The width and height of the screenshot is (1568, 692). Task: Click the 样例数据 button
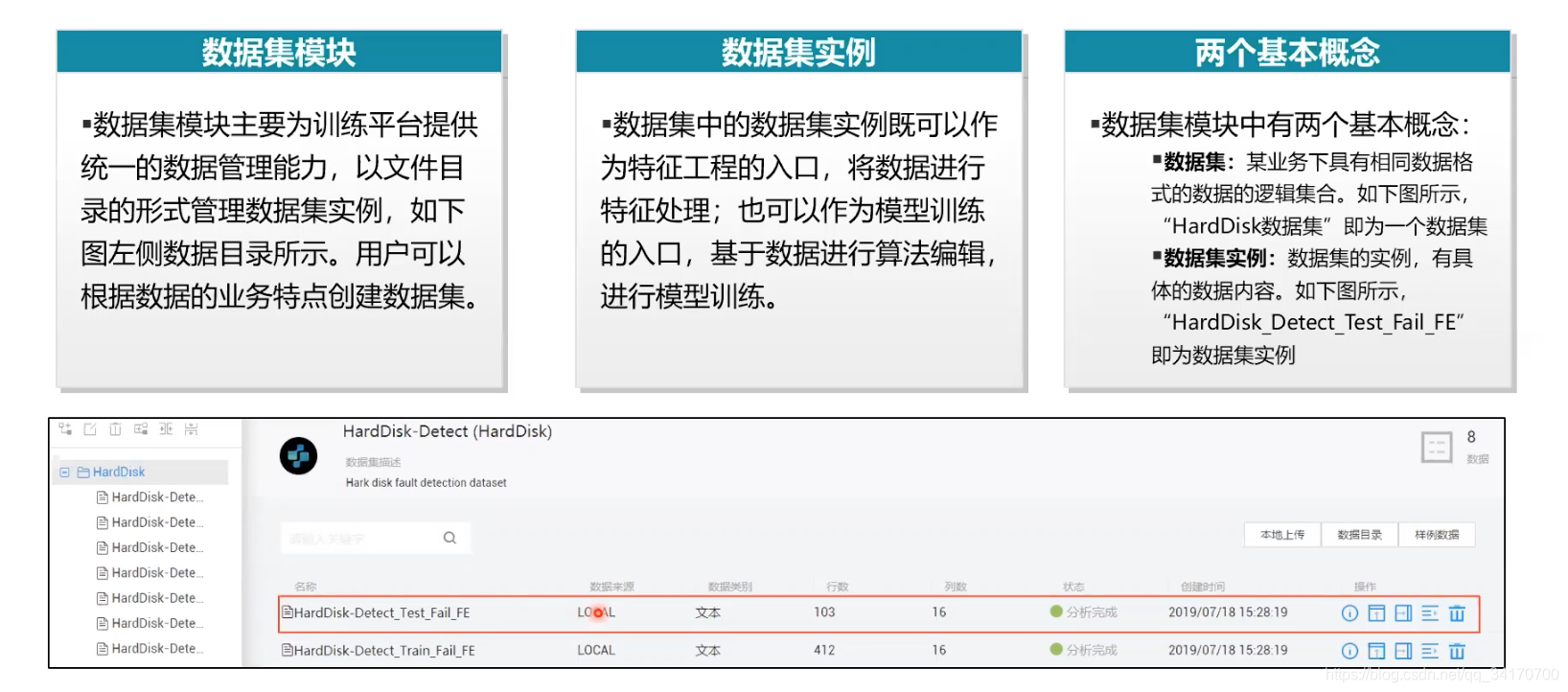pos(1437,535)
